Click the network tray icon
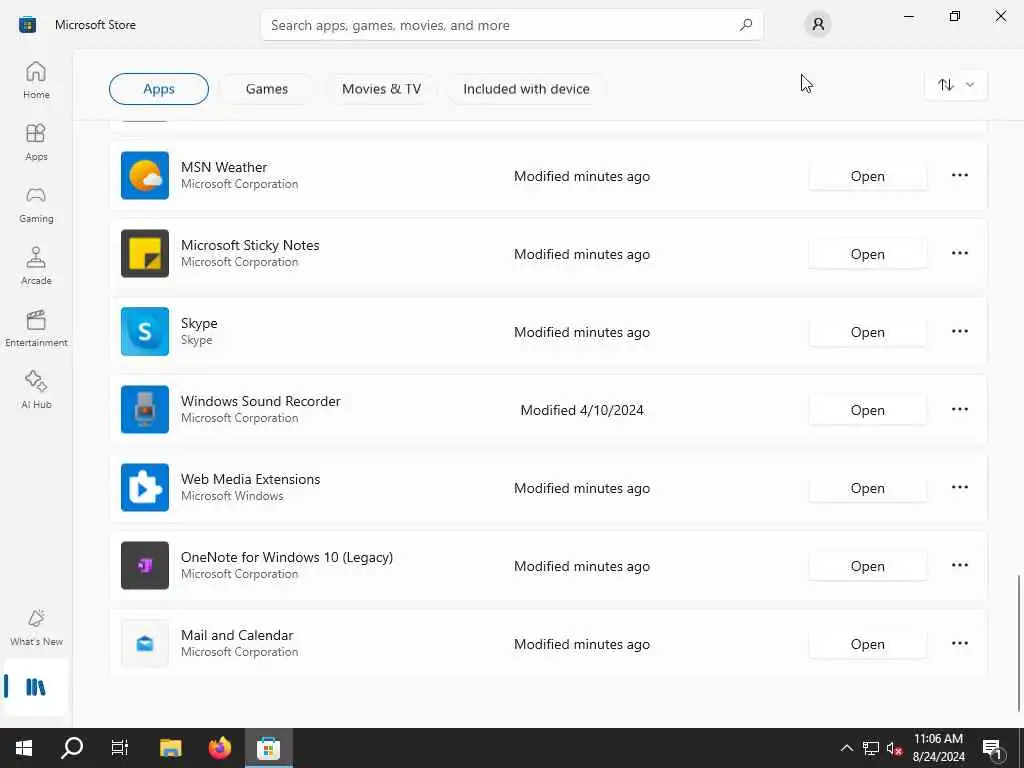This screenshot has height=768, width=1024. (871, 748)
